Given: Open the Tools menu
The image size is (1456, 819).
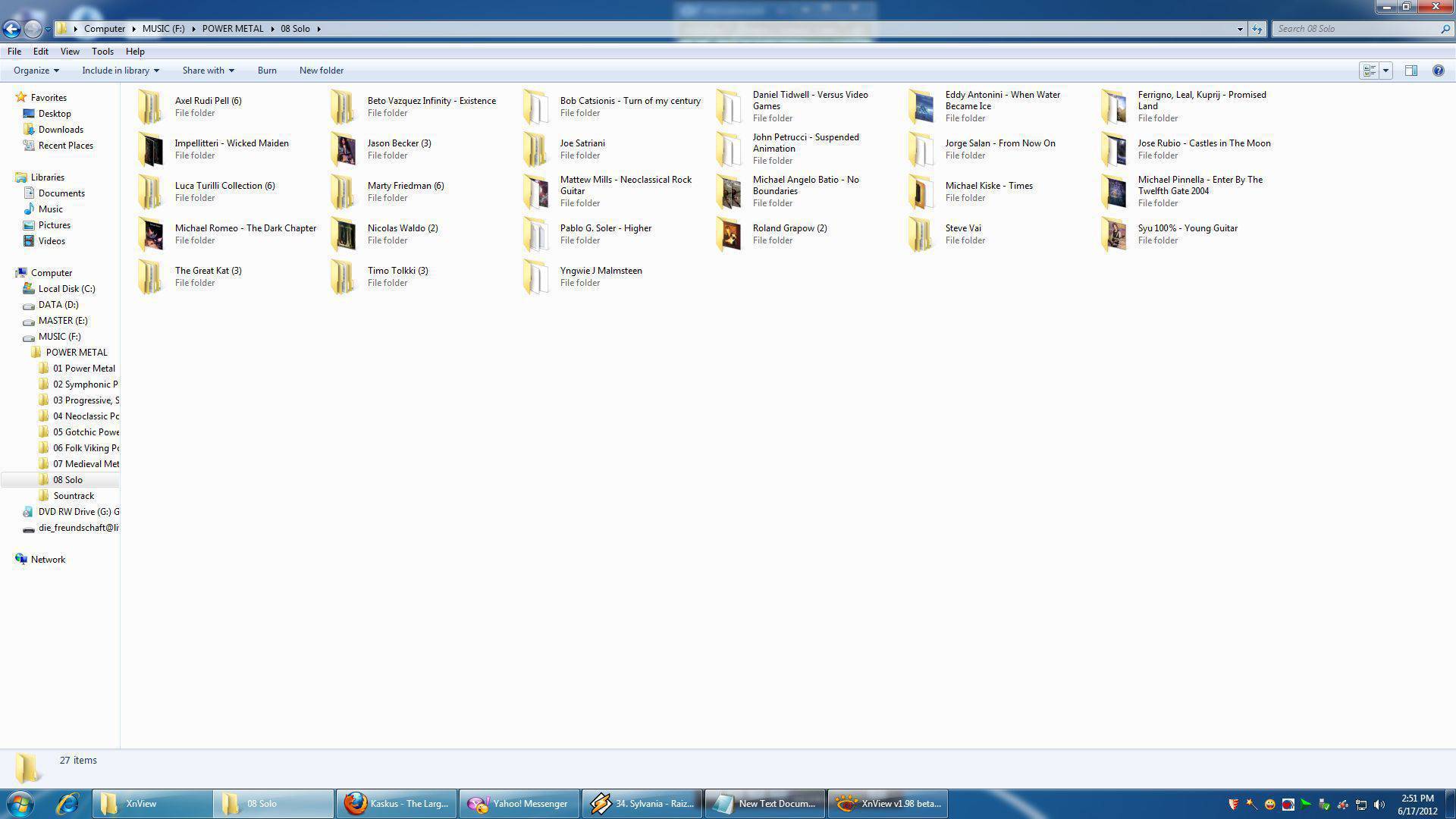Looking at the screenshot, I should point(102,52).
